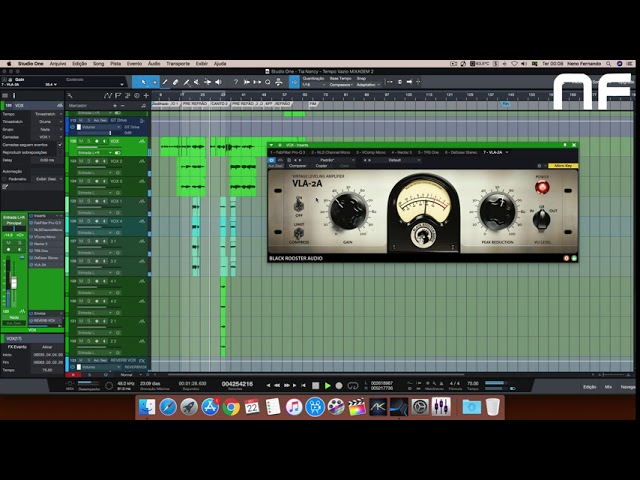Click the VLA-2A red power lamp
640x480 pixels.
pyautogui.click(x=542, y=187)
